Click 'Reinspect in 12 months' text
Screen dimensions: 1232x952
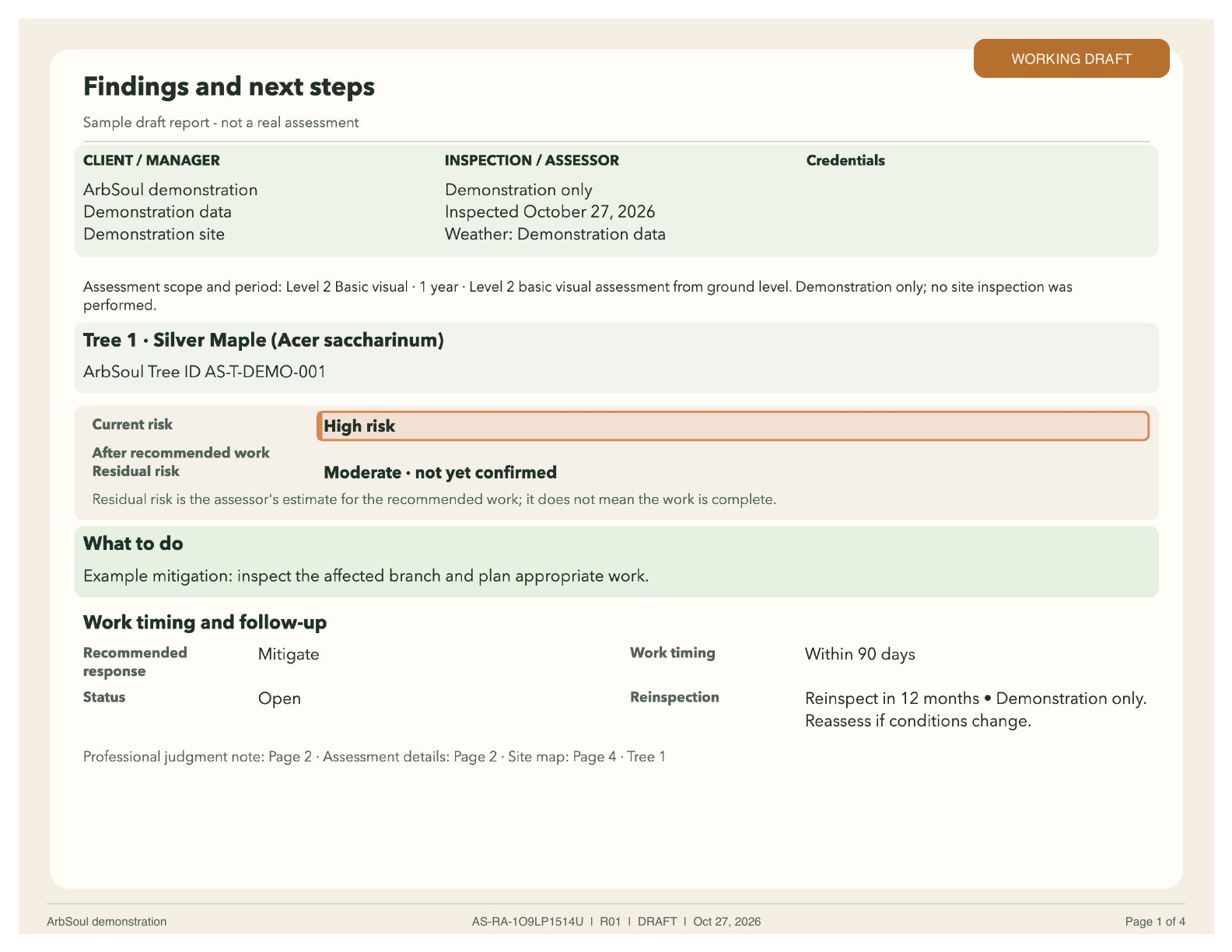coord(892,698)
